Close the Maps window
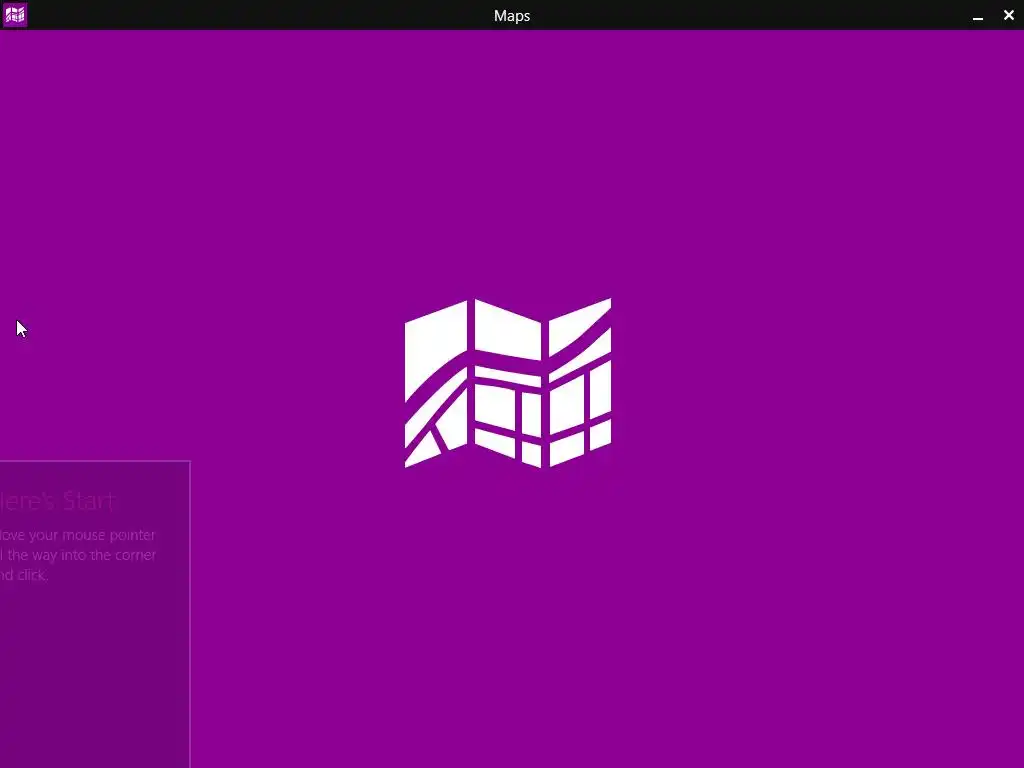 click(x=1008, y=15)
